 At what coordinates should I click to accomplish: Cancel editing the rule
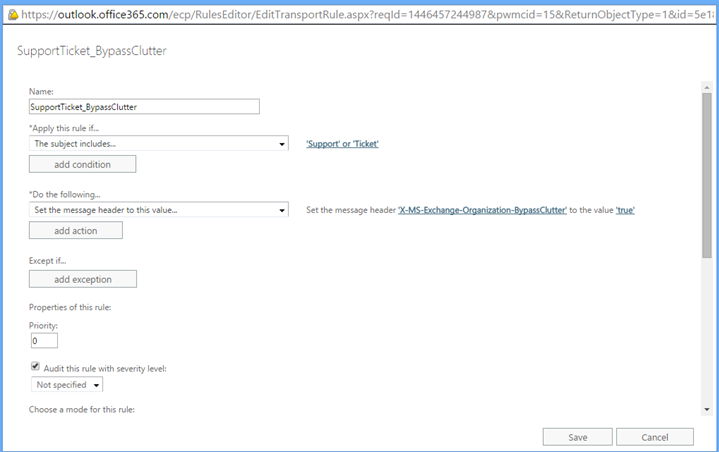[654, 437]
